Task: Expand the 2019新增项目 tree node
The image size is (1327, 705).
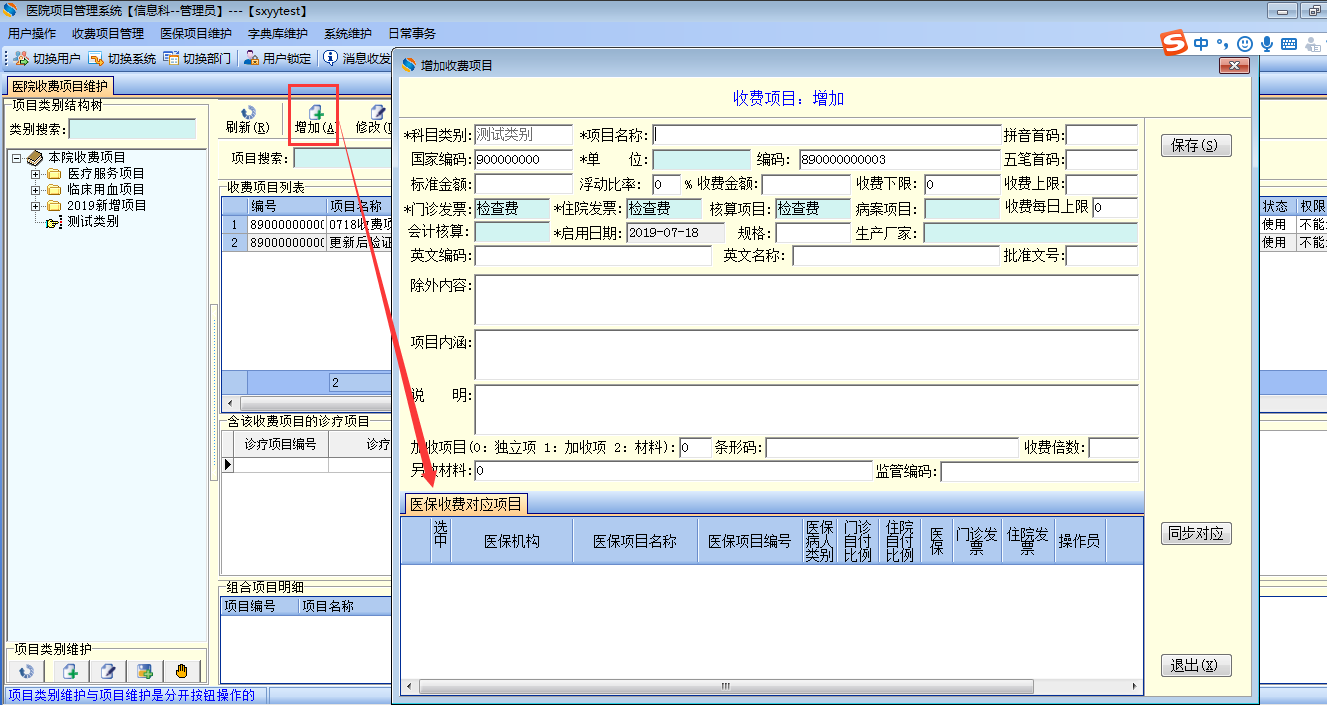Action: (x=35, y=205)
